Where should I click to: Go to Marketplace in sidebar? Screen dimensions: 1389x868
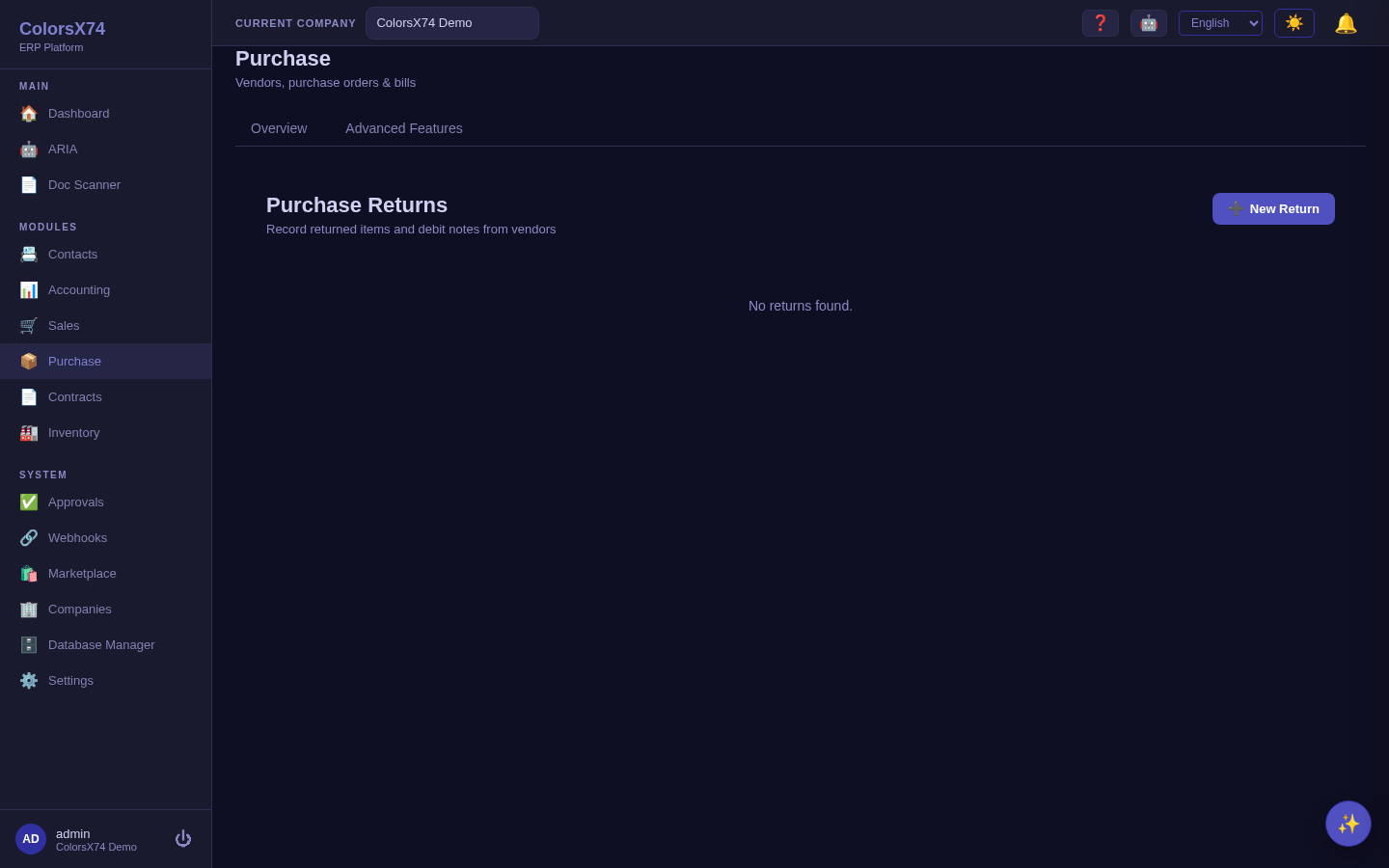(x=105, y=574)
